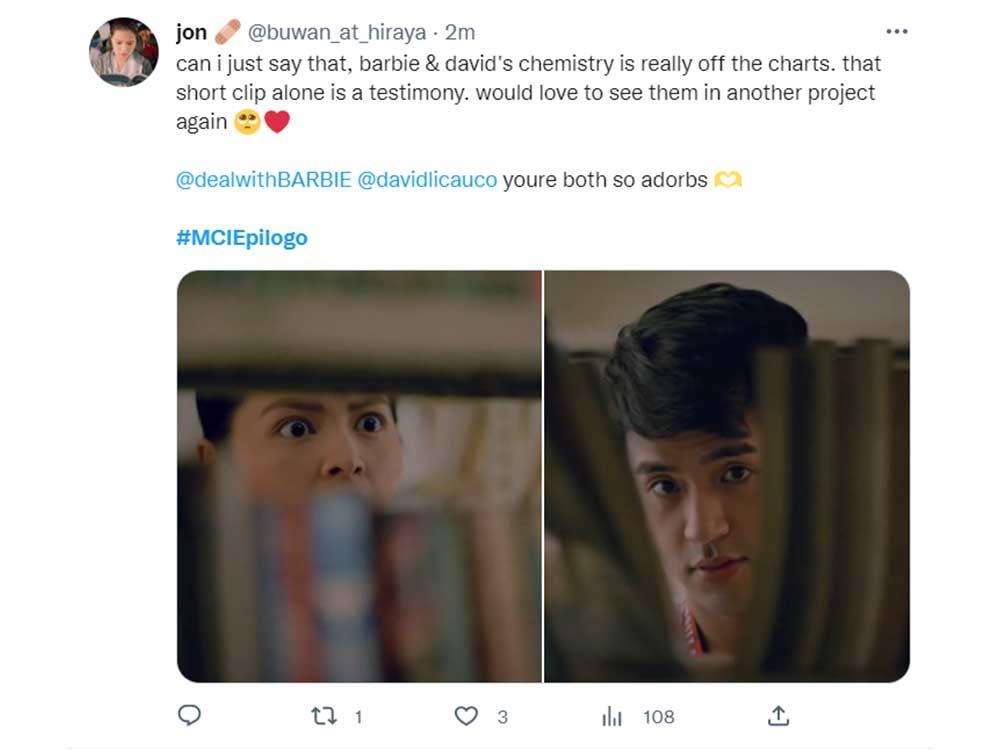Screen dimensions: 1000x750
Task: Click the reply speech bubble icon
Action: 189,715
